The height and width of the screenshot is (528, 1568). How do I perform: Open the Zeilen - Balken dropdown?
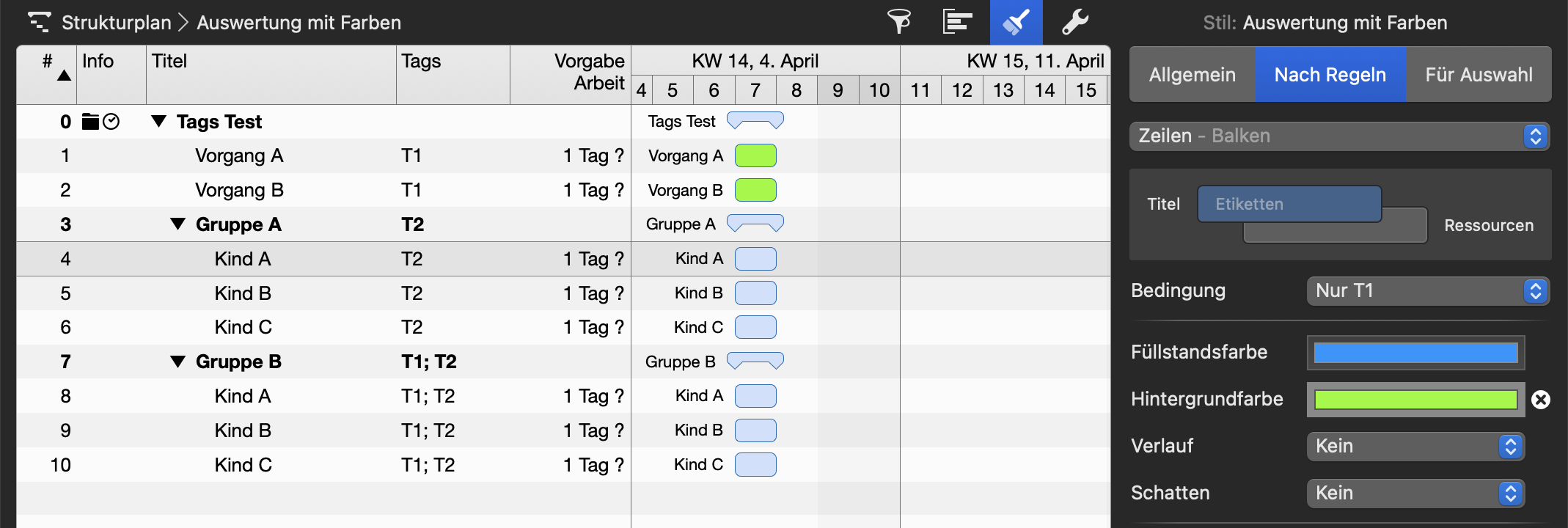pos(1339,136)
